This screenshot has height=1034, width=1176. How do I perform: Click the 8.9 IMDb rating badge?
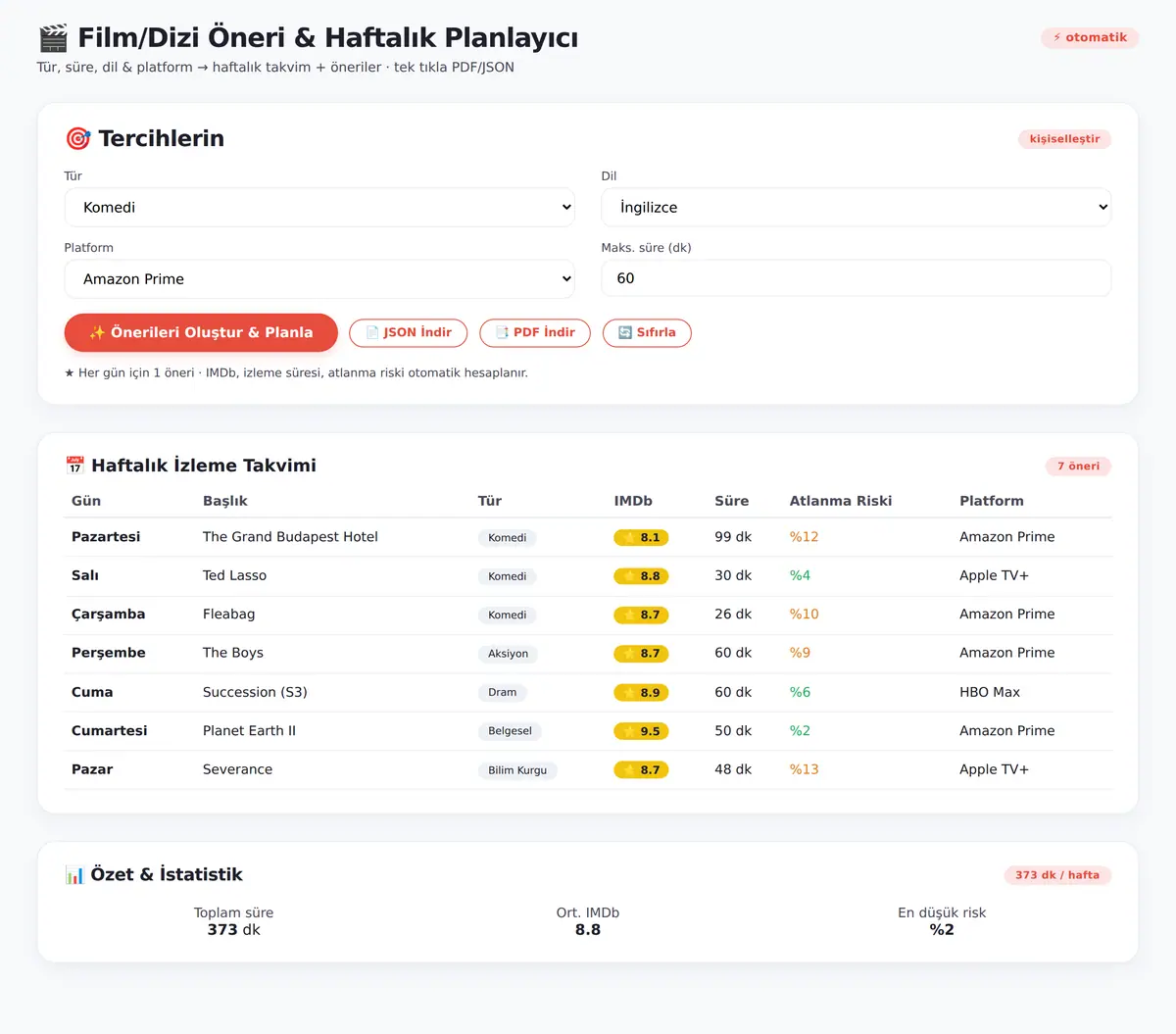[x=642, y=692]
